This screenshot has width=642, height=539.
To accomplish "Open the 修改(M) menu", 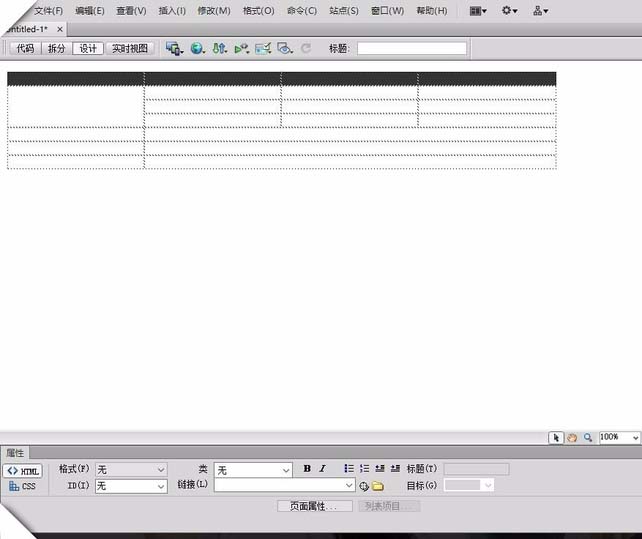I will pos(214,11).
